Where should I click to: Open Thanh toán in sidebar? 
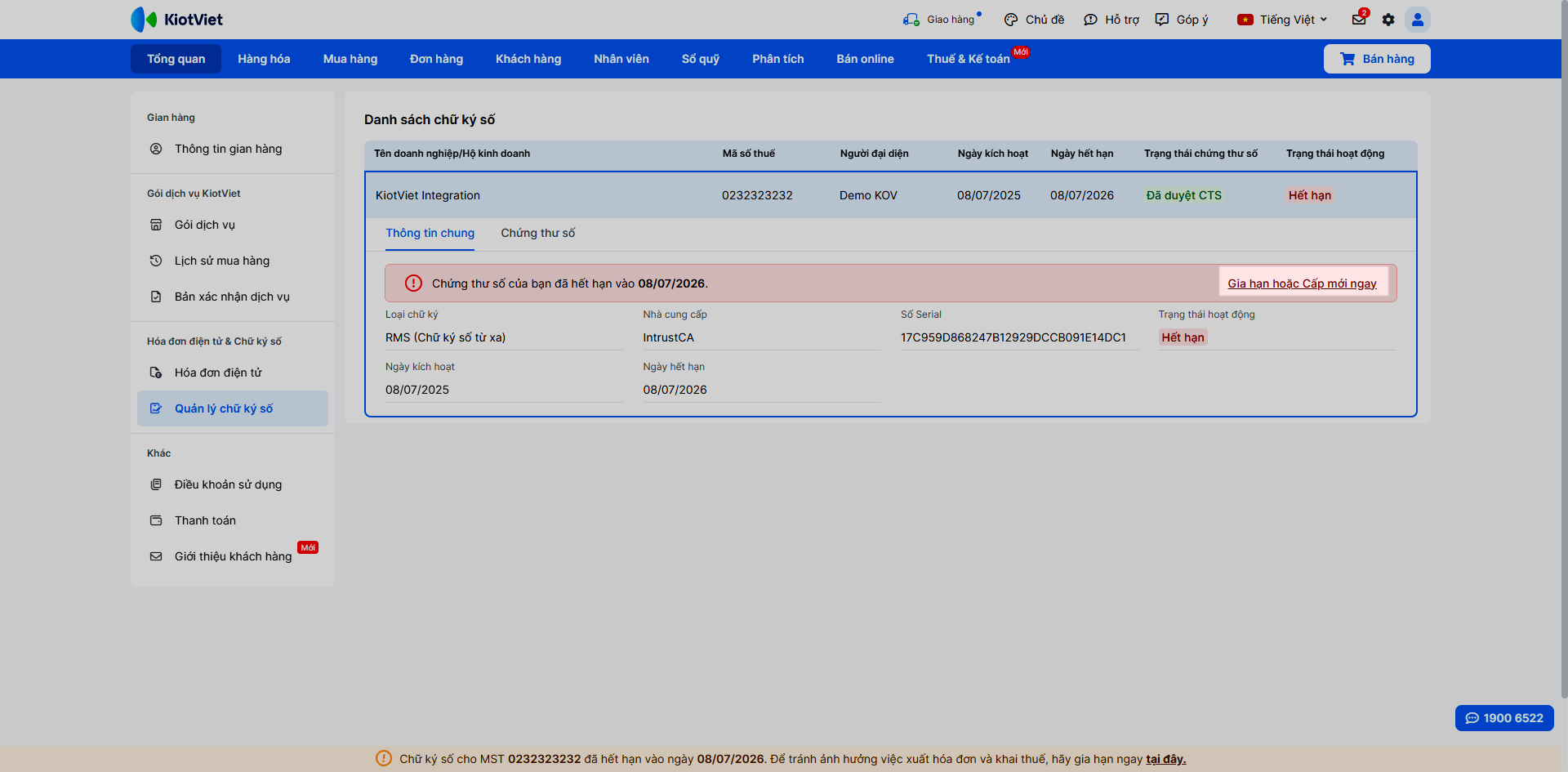pos(233,520)
